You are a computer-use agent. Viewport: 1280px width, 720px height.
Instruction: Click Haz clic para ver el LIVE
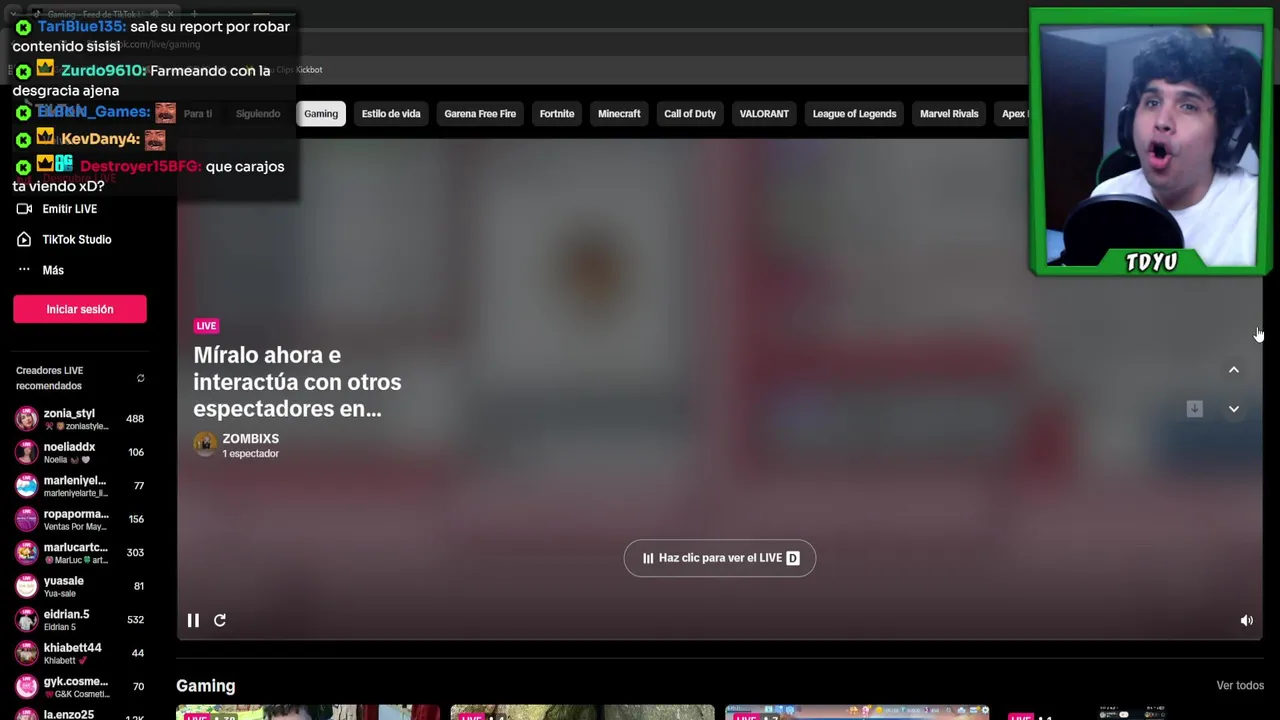coord(720,558)
